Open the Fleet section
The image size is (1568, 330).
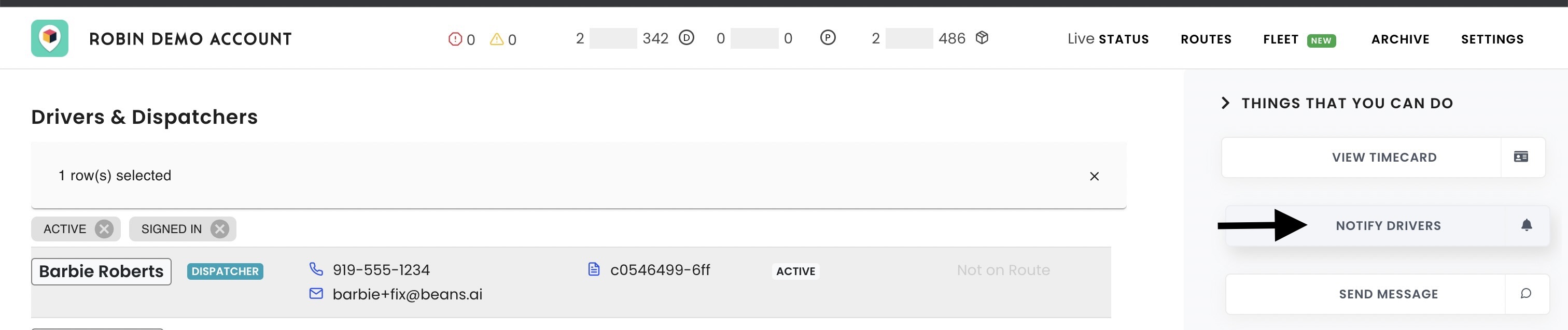pyautogui.click(x=1281, y=39)
